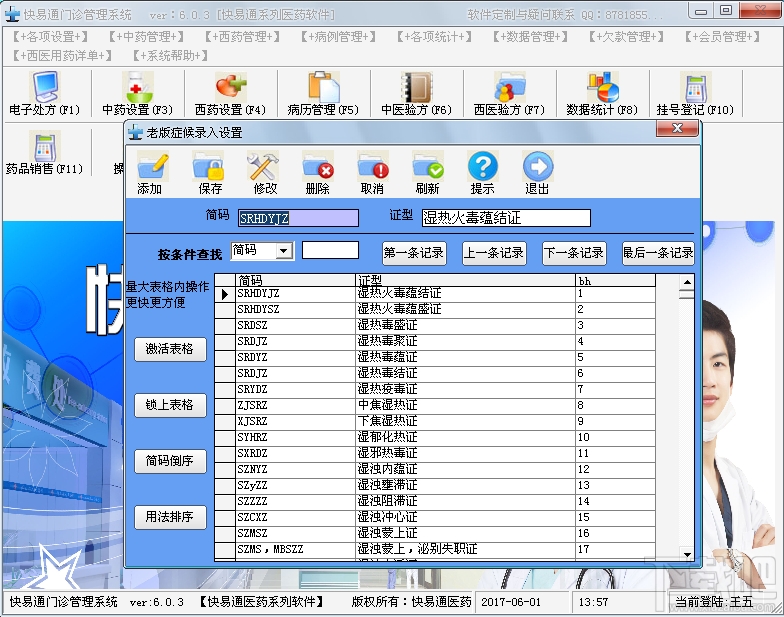Viewport: 784px width, 617px height.
Task: Click the 上一条记录 button
Action: click(494, 253)
